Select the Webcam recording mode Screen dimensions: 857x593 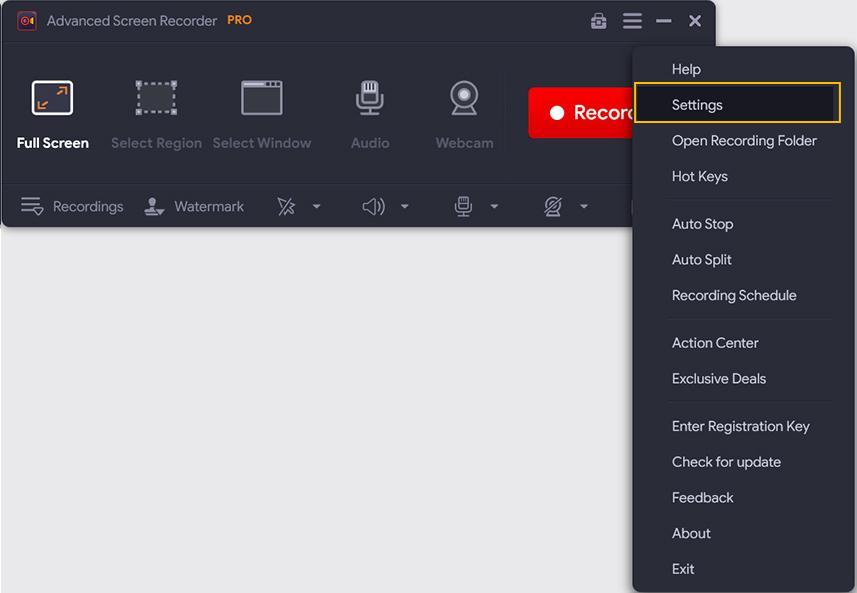click(464, 115)
